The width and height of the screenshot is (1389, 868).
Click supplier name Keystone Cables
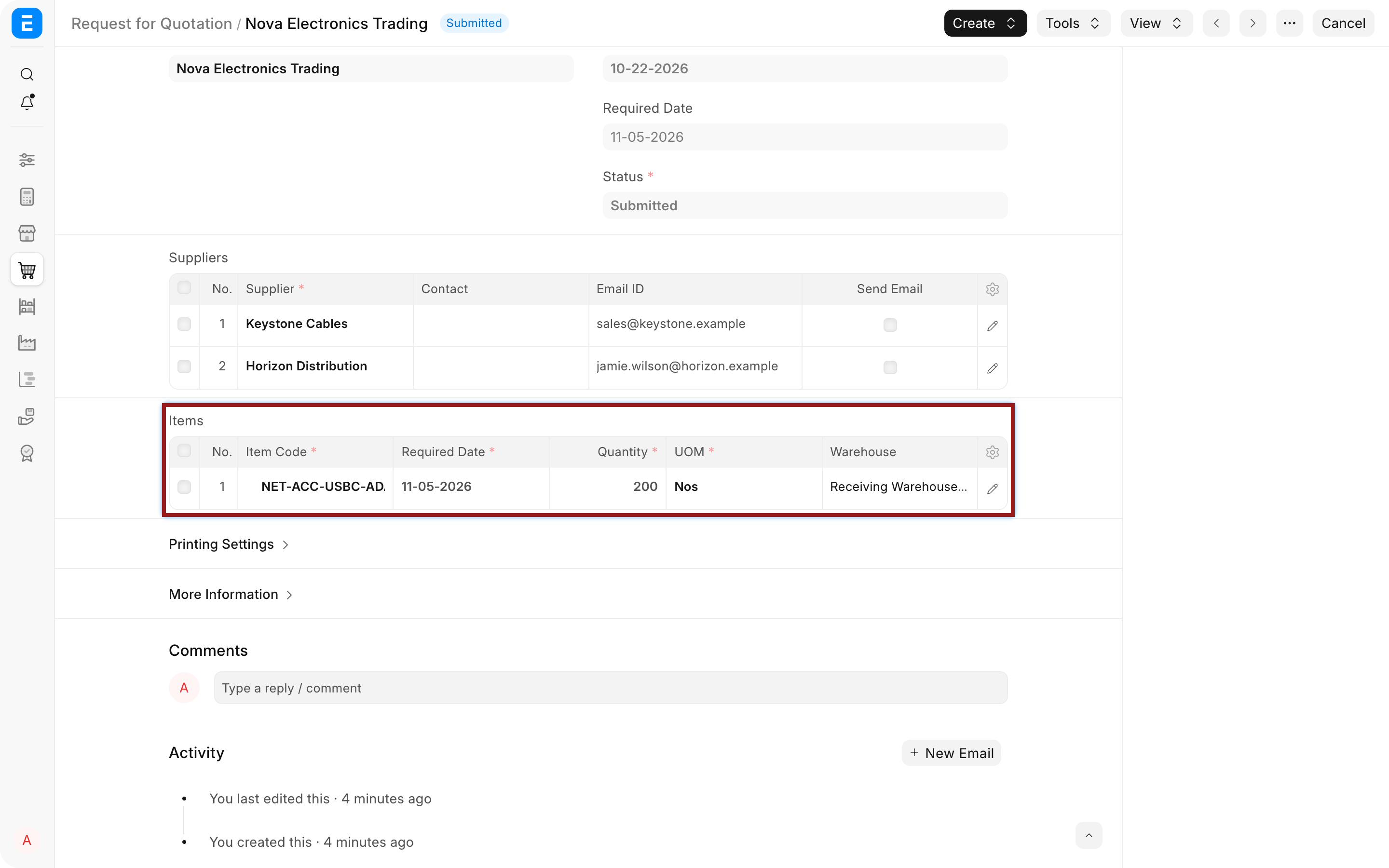point(296,324)
